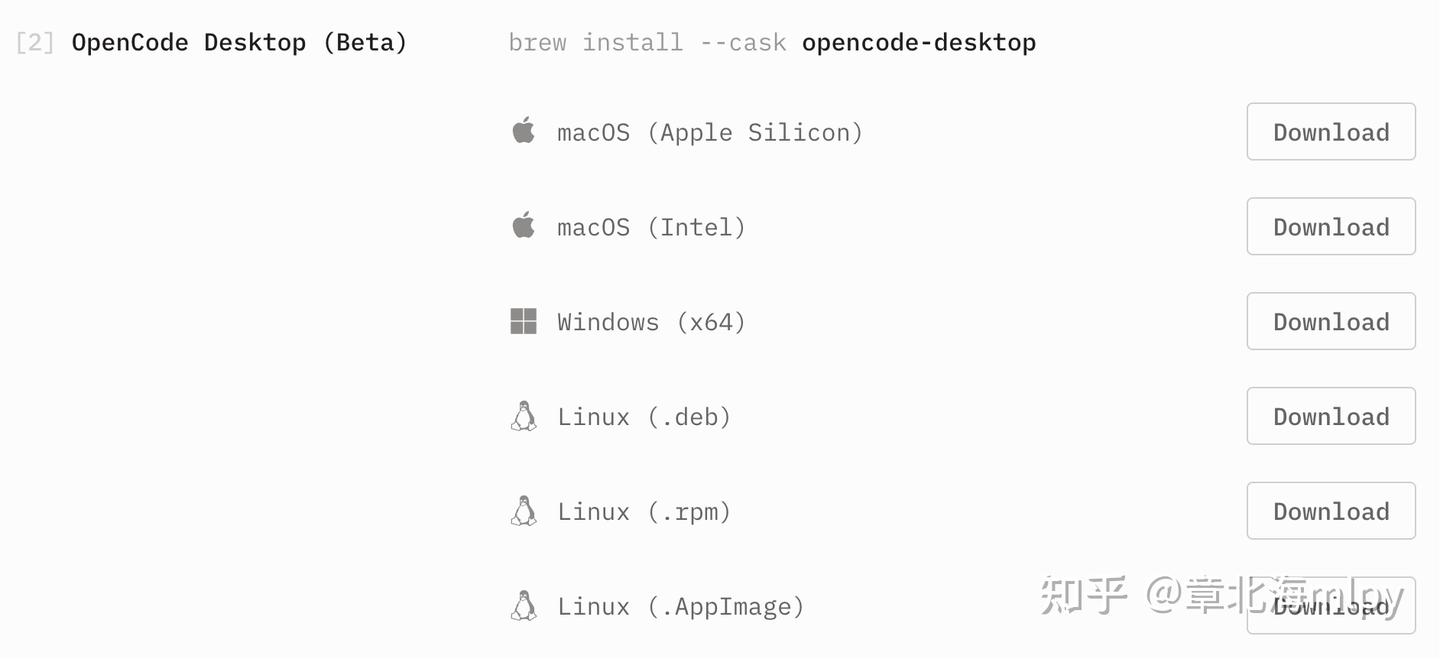Download the Linux .rpm package
Image resolution: width=1440 pixels, height=659 pixels.
pyautogui.click(x=1330, y=512)
